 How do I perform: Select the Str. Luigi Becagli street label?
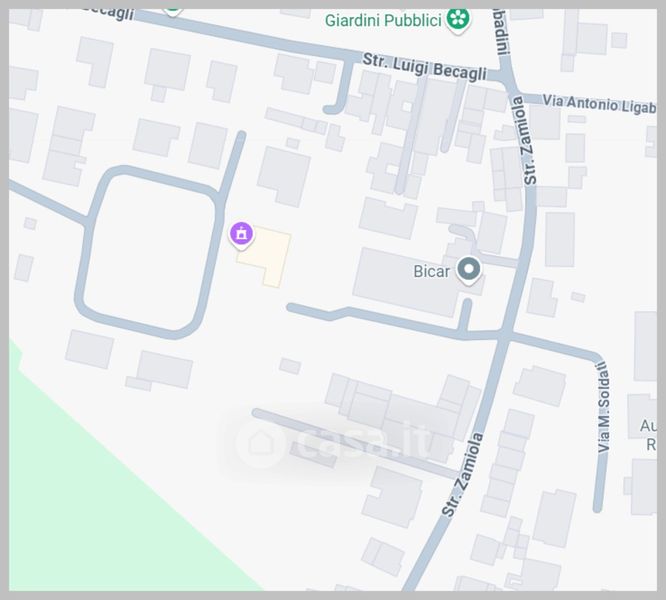[424, 67]
